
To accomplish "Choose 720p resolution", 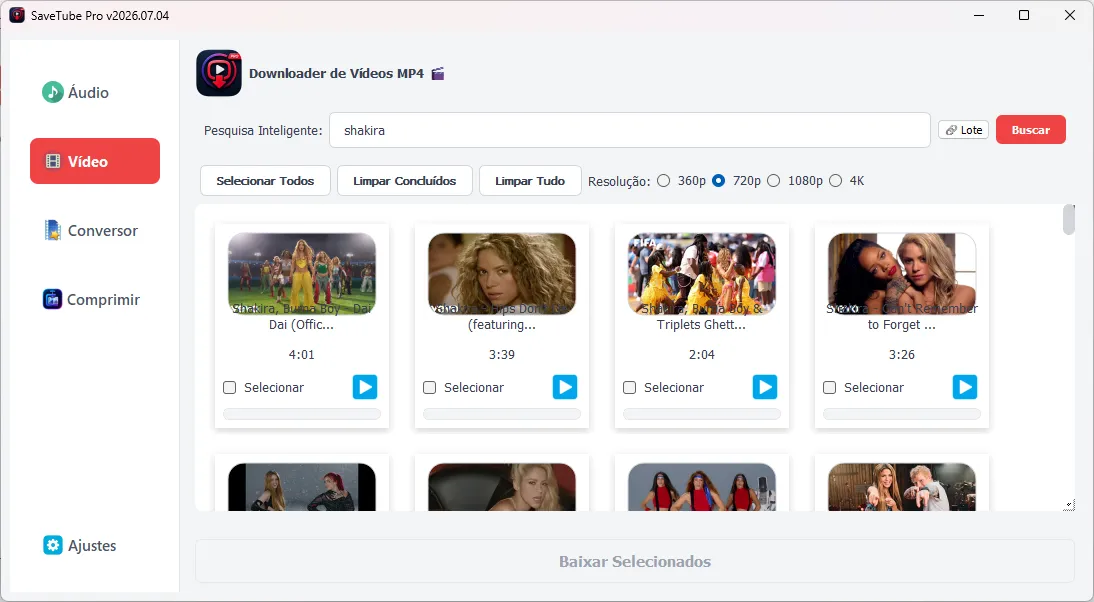I will [719, 181].
